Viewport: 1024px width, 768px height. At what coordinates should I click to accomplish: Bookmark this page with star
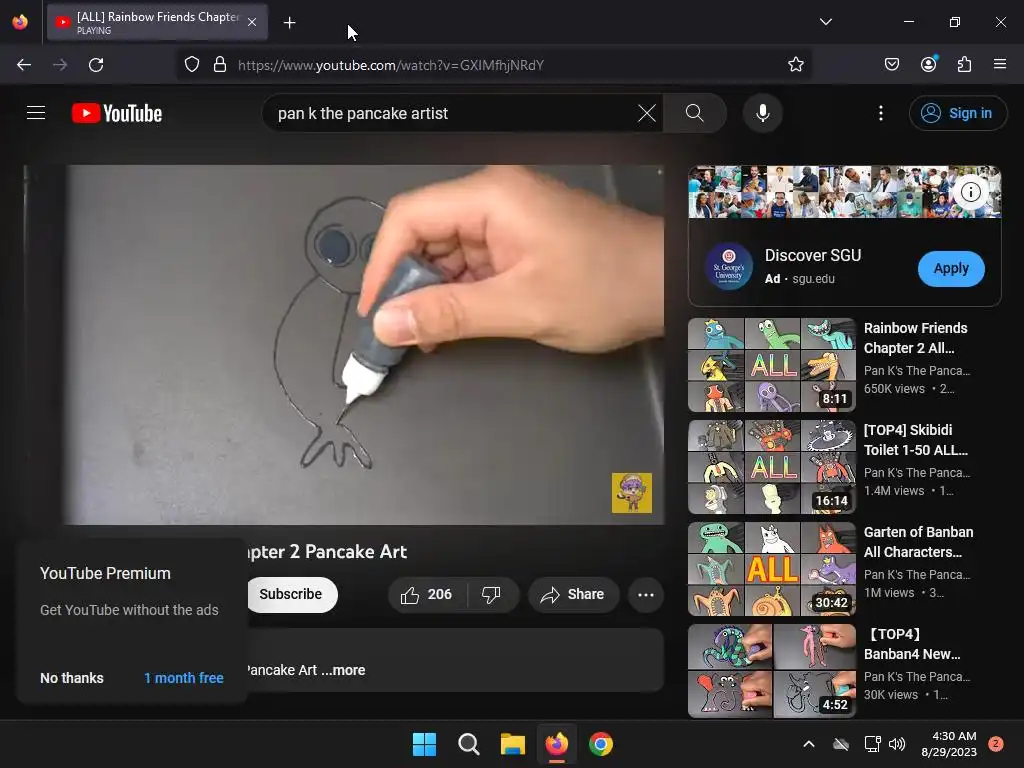click(795, 65)
